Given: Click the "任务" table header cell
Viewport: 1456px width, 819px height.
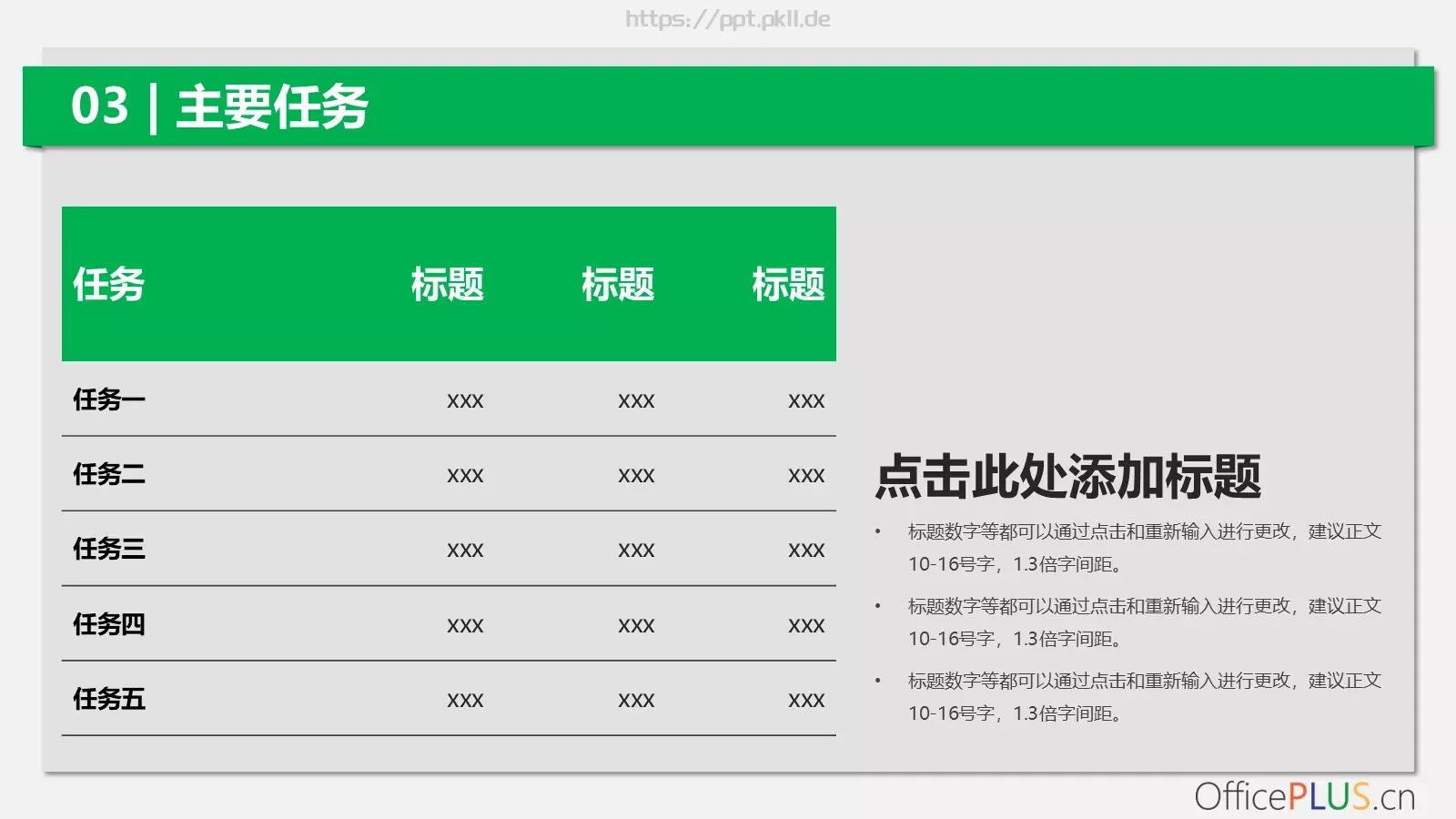Looking at the screenshot, I should (x=108, y=284).
